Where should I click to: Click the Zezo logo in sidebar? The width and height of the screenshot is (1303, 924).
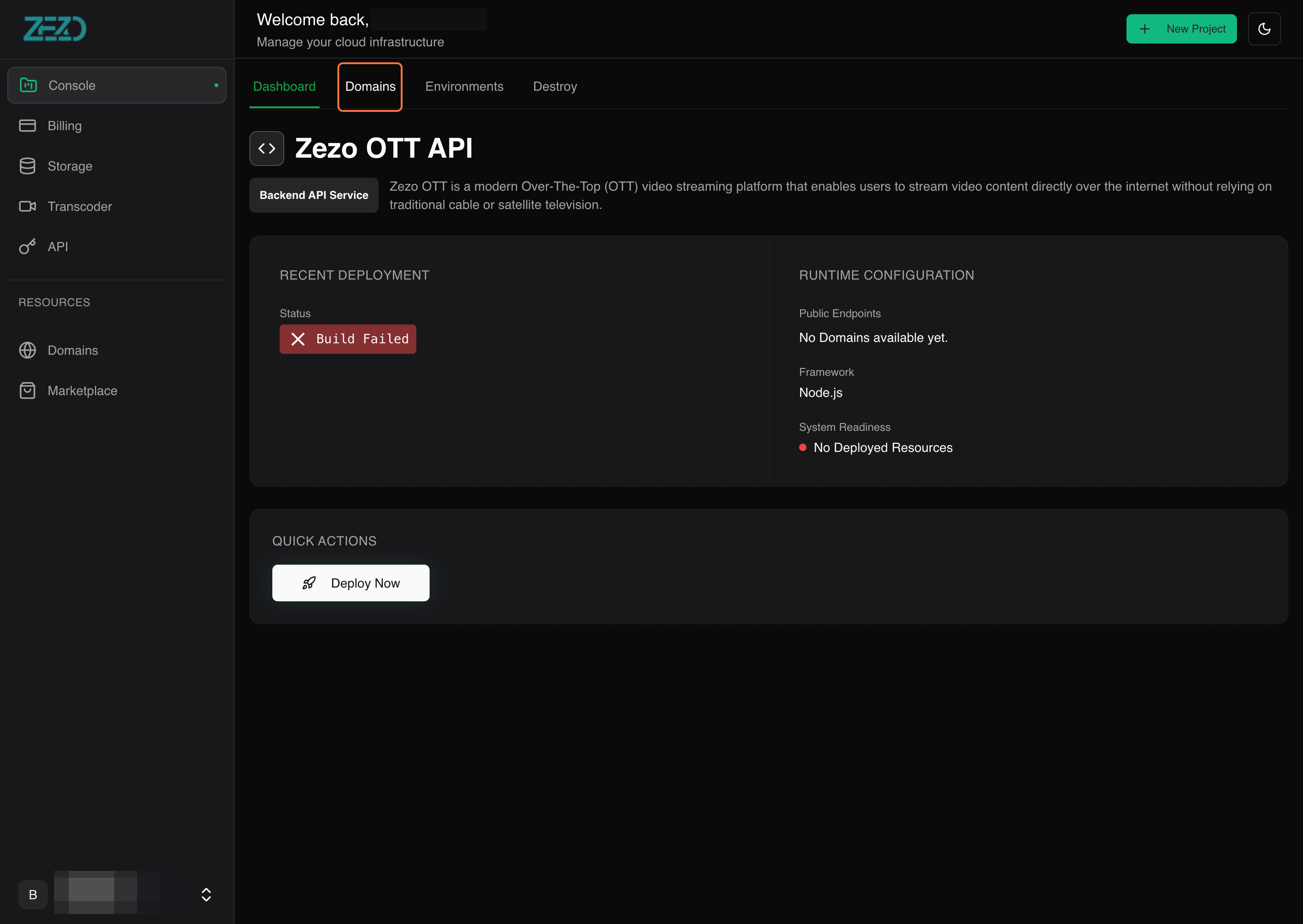55,28
